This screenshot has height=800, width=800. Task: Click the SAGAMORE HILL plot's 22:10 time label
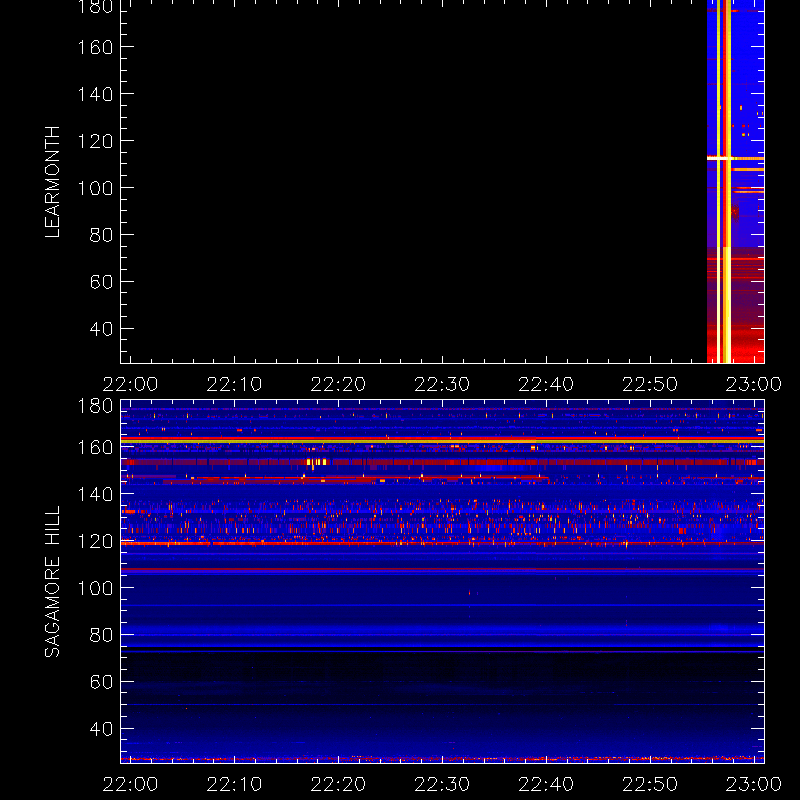[x=234, y=784]
